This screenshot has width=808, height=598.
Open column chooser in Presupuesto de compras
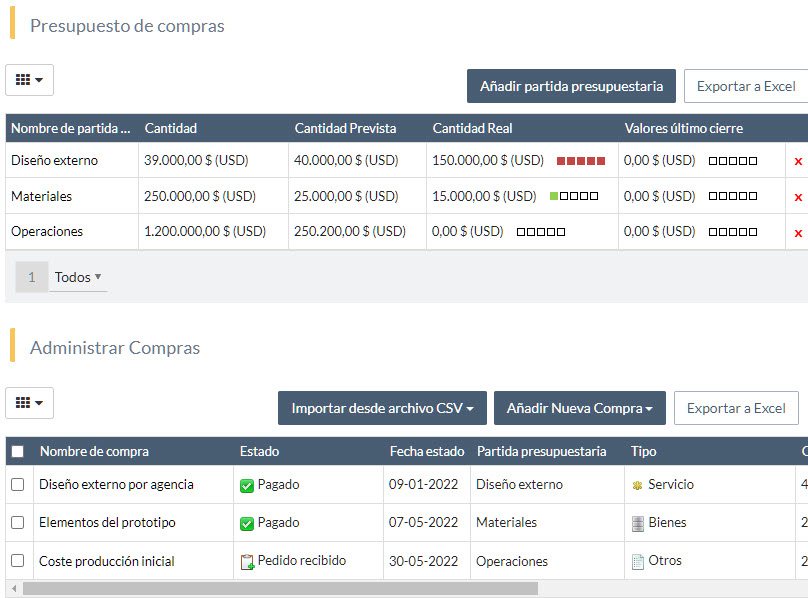pyautogui.click(x=29, y=80)
